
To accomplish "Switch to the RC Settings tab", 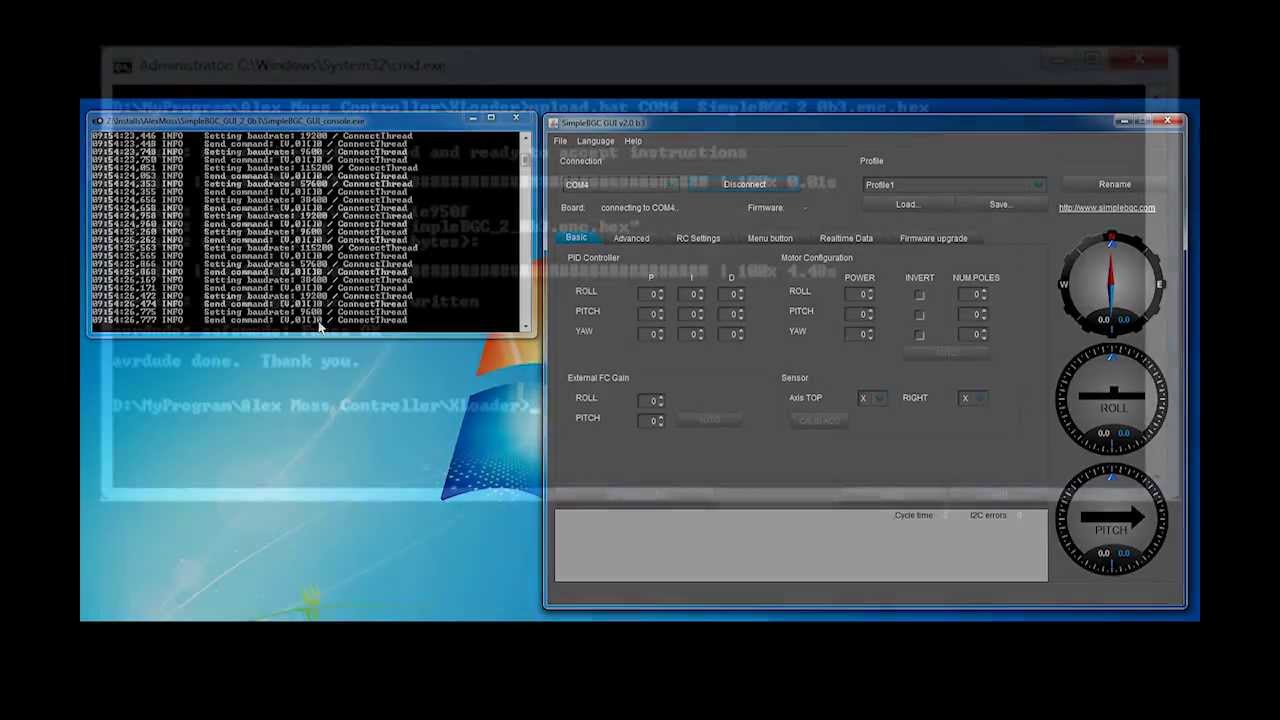I will click(698, 239).
